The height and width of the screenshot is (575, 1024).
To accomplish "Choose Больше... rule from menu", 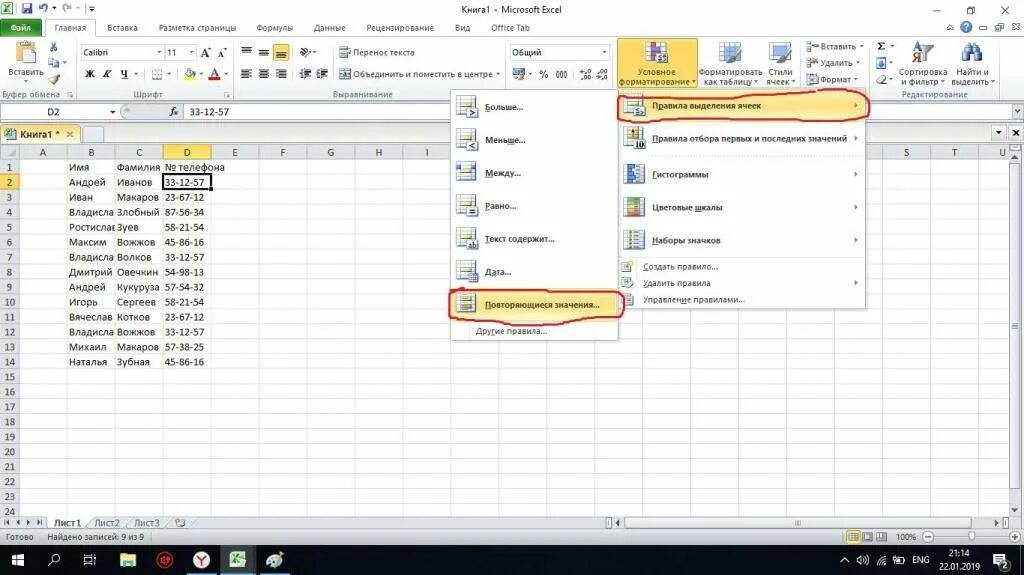I will tap(534, 107).
